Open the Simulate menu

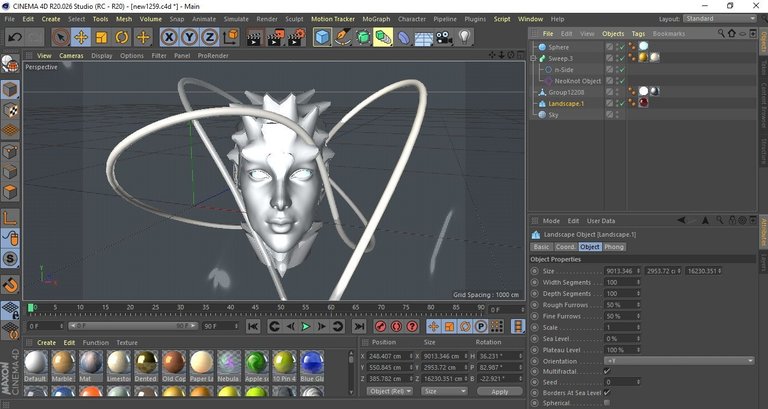[x=236, y=19]
